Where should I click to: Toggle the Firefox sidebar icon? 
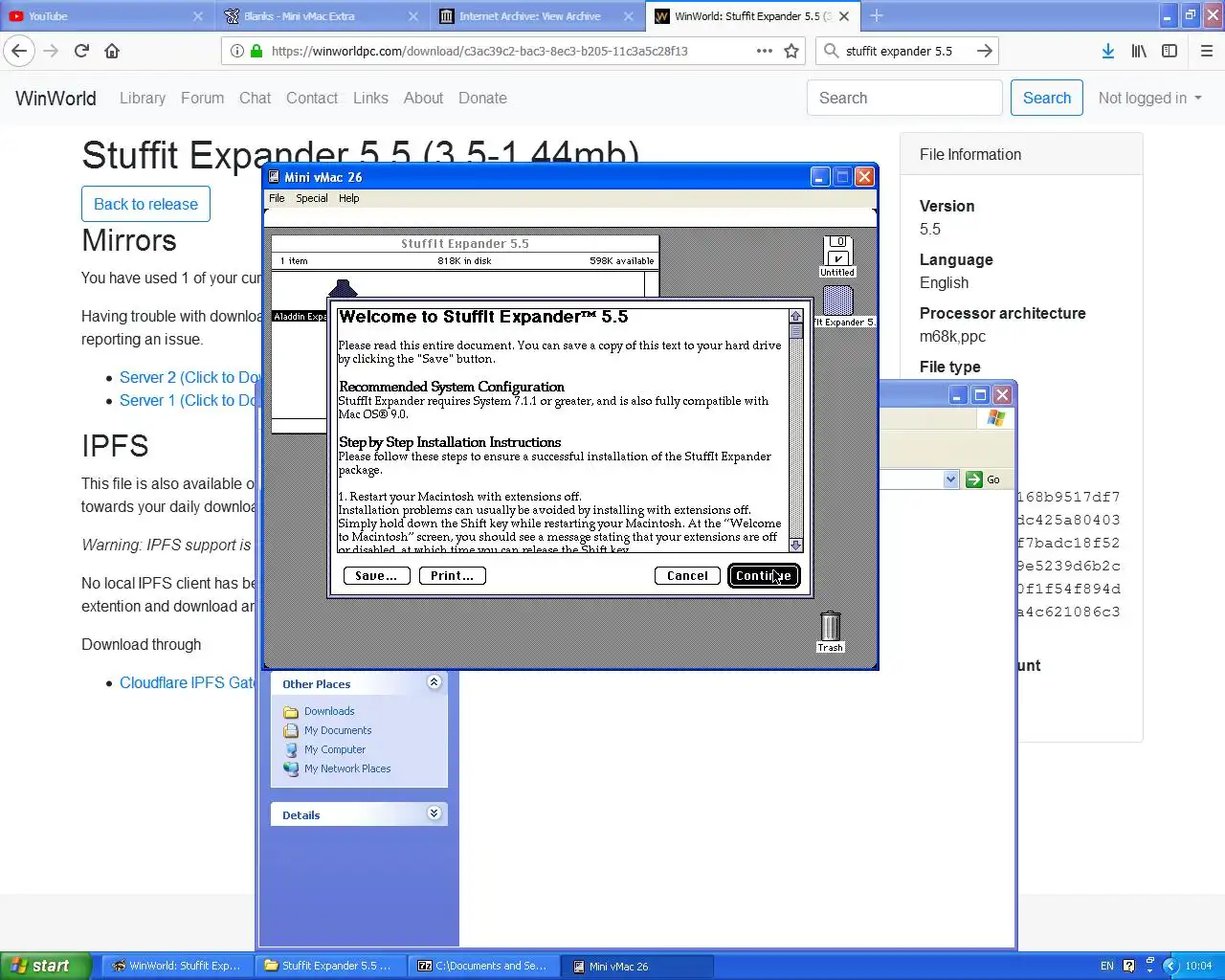pos(1169,51)
